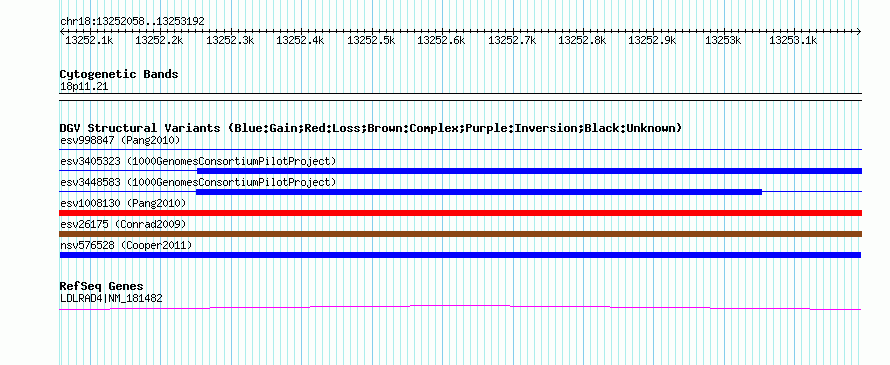Click the 13252.5k ruler tick label
This screenshot has height=365, width=890.
pos(371,40)
